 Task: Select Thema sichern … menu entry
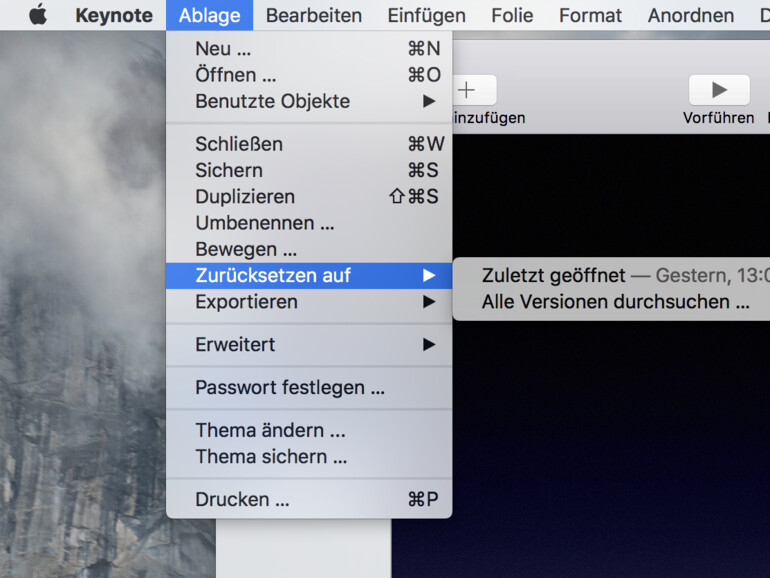[309, 457]
